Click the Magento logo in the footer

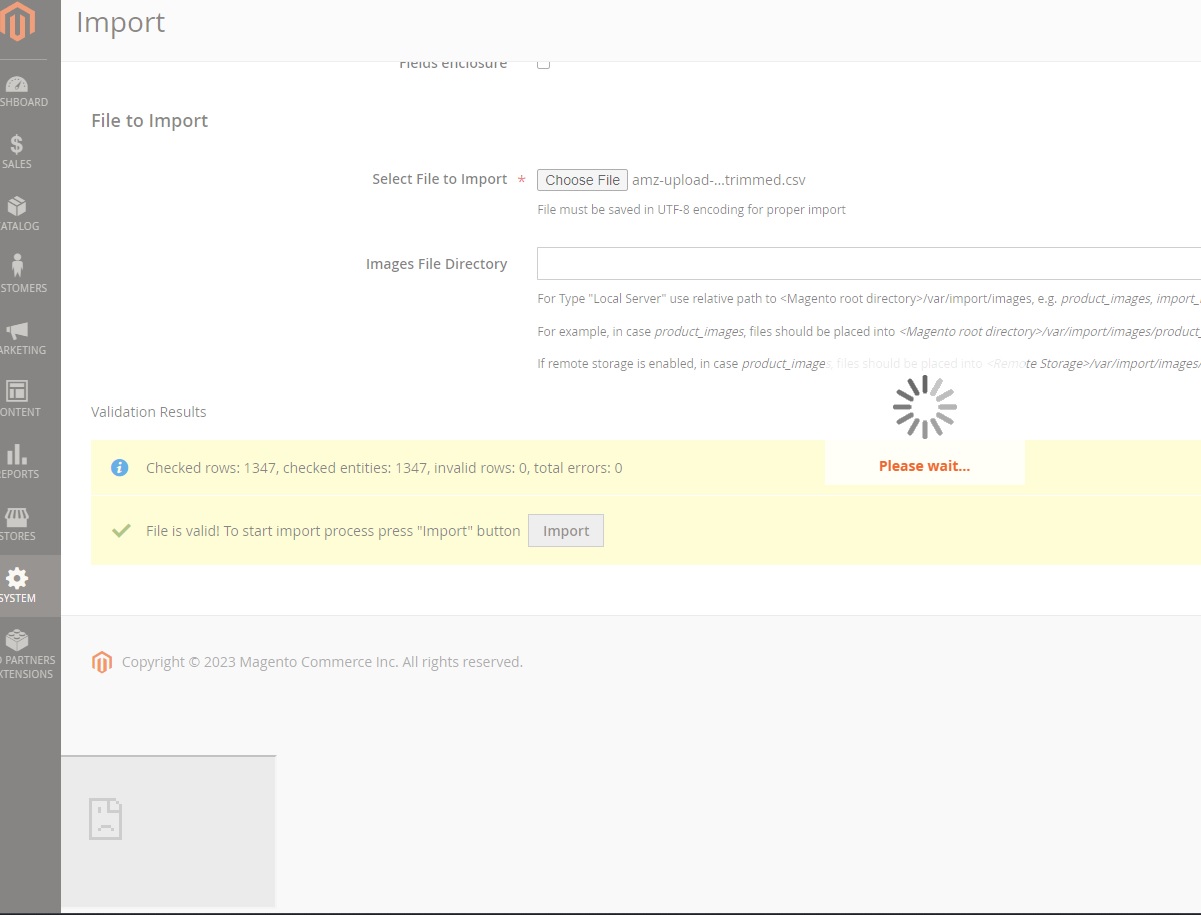pyautogui.click(x=101, y=662)
